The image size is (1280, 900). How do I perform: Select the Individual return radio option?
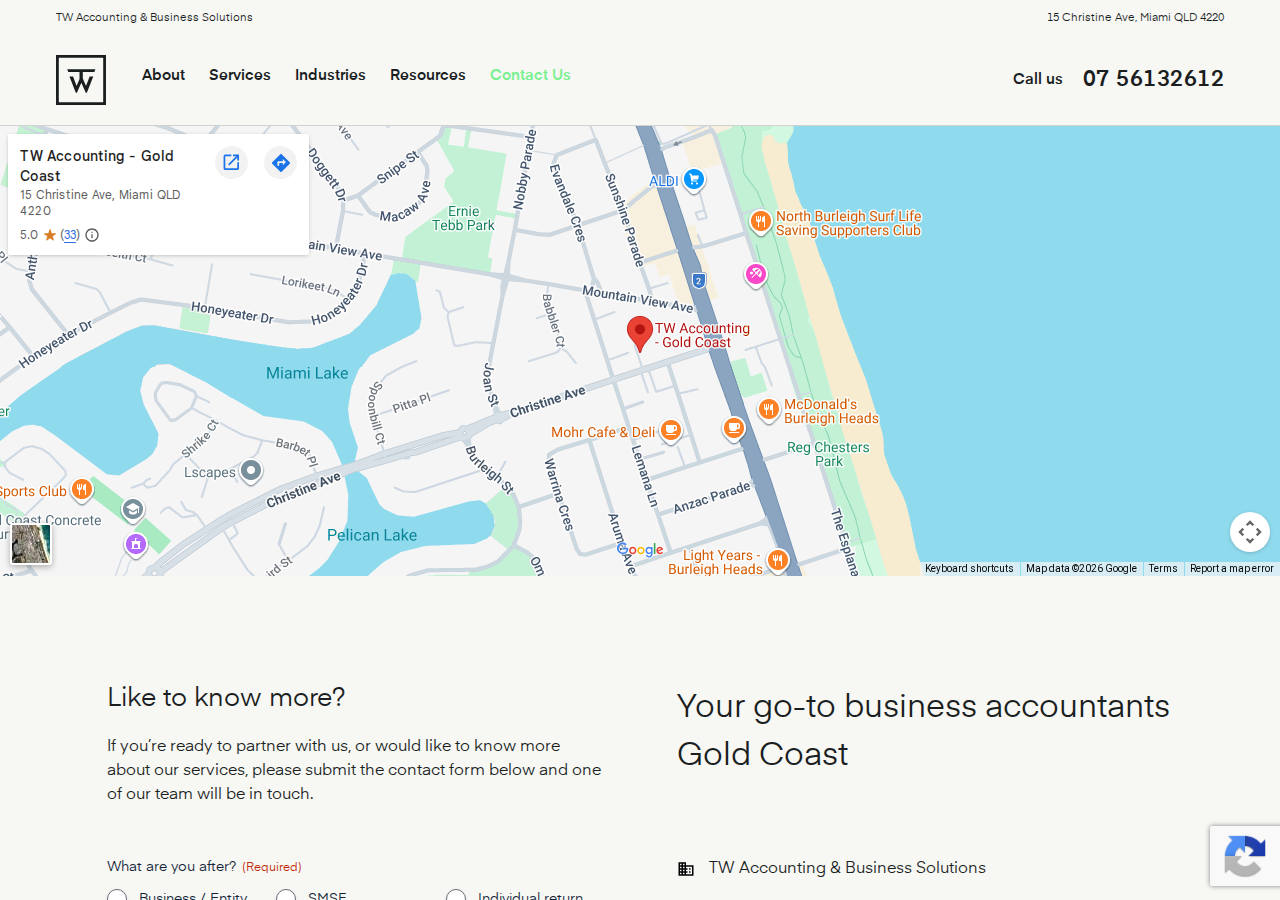pyautogui.click(x=456, y=897)
